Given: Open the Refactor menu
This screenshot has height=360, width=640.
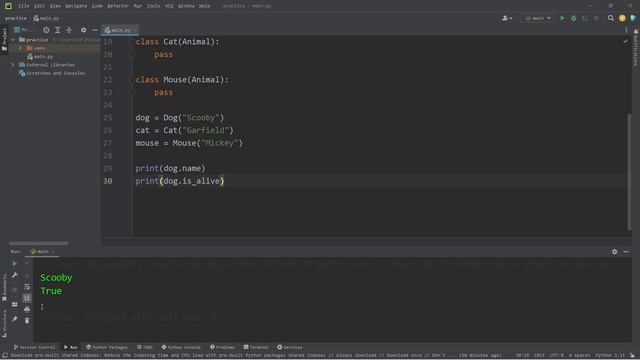Looking at the screenshot, I should point(118,6).
